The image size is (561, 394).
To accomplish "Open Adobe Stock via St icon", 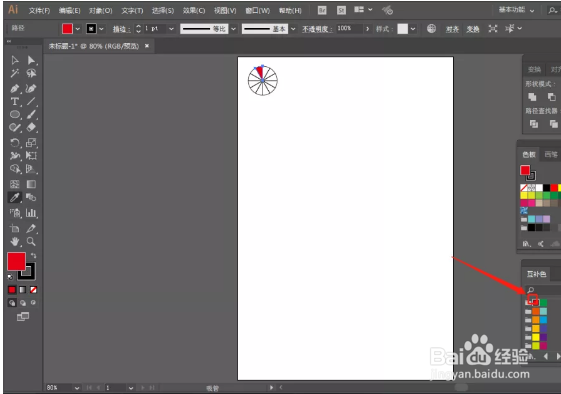I will coord(341,10).
